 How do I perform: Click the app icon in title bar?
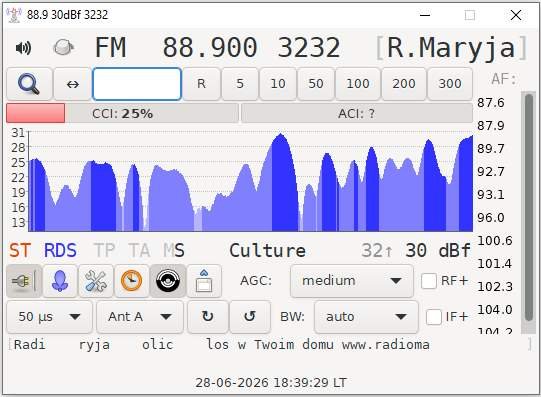14,15
